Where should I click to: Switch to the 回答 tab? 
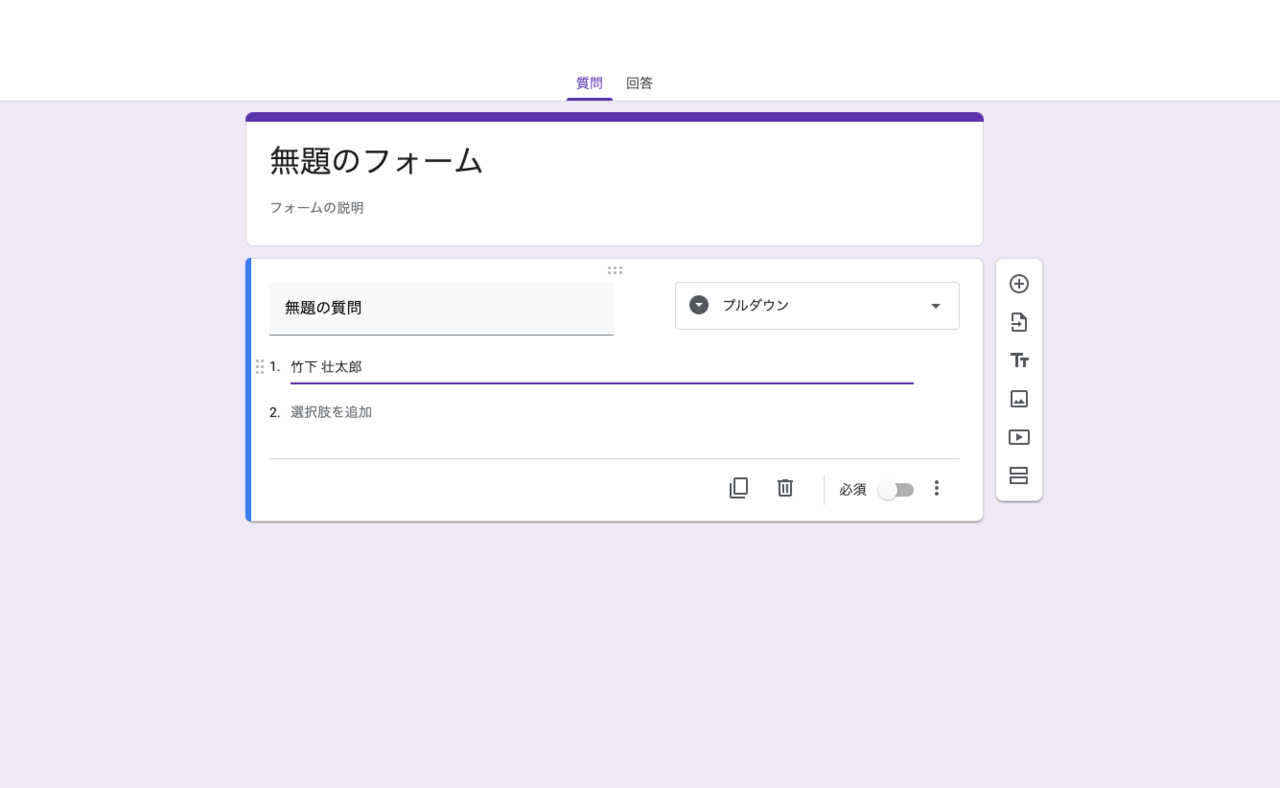pos(639,83)
